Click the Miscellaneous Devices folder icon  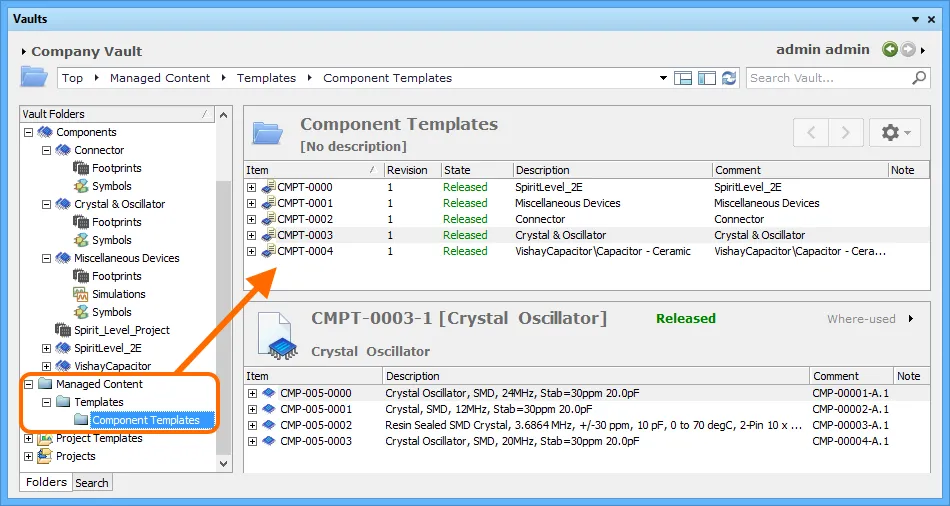63,258
